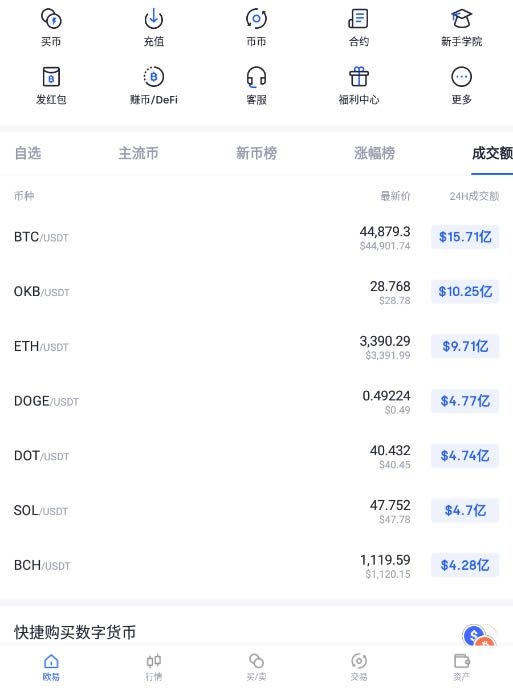Go to 行情 markets in bottom bar
The width and height of the screenshot is (513, 690).
[154, 667]
